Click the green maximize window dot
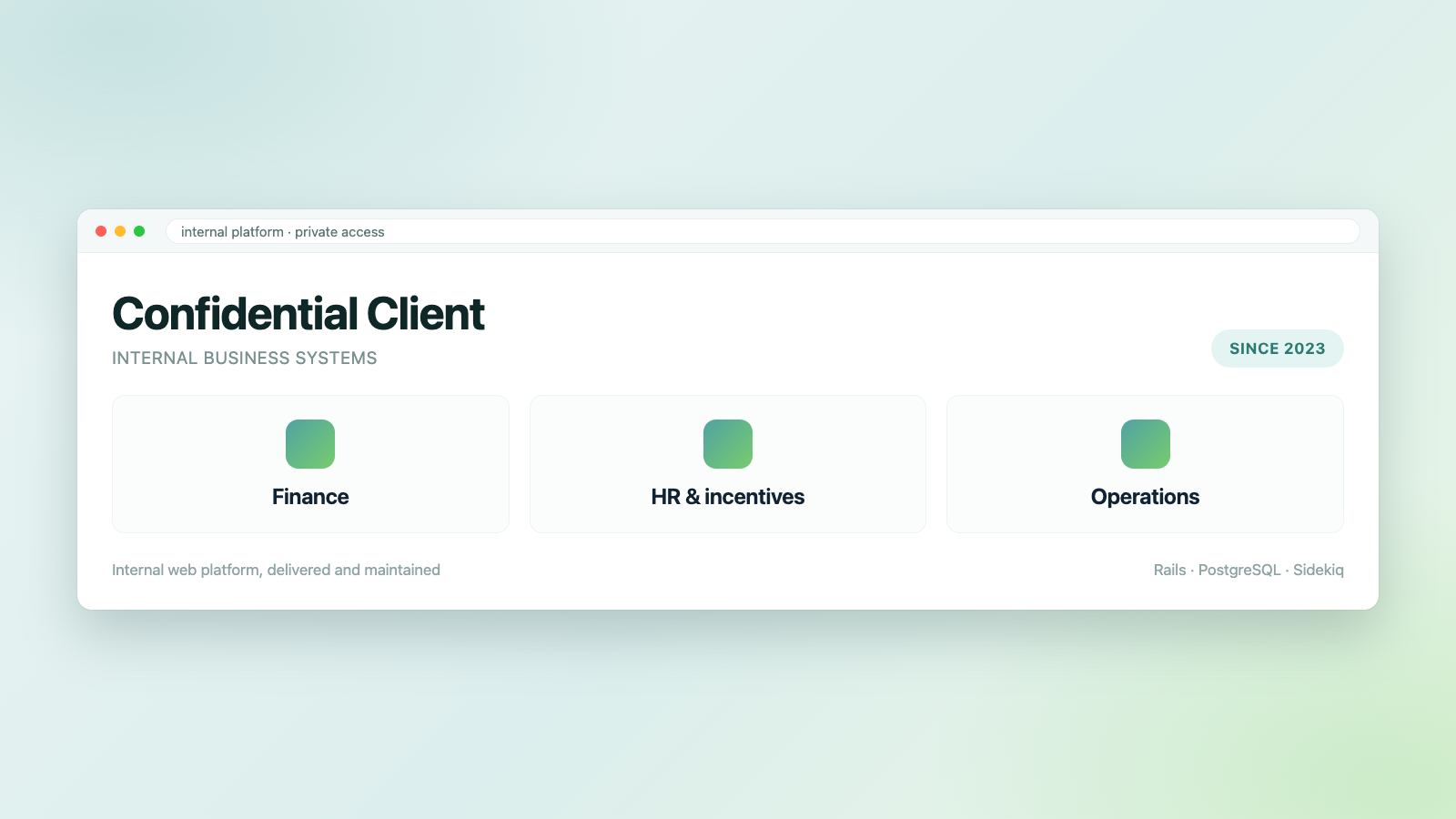This screenshot has width=1456, height=819. coord(139,231)
